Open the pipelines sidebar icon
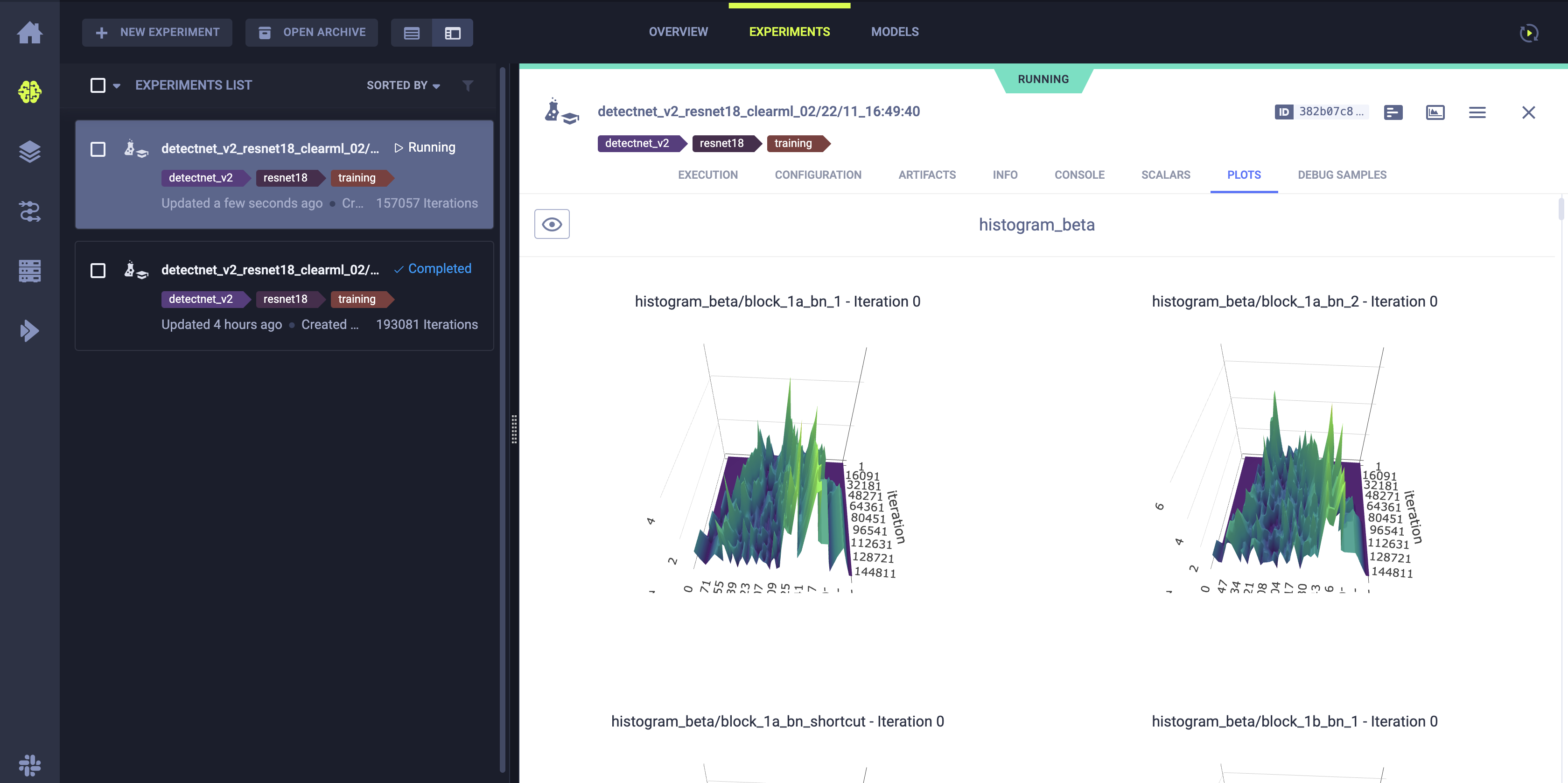The image size is (1568, 783). 29,211
